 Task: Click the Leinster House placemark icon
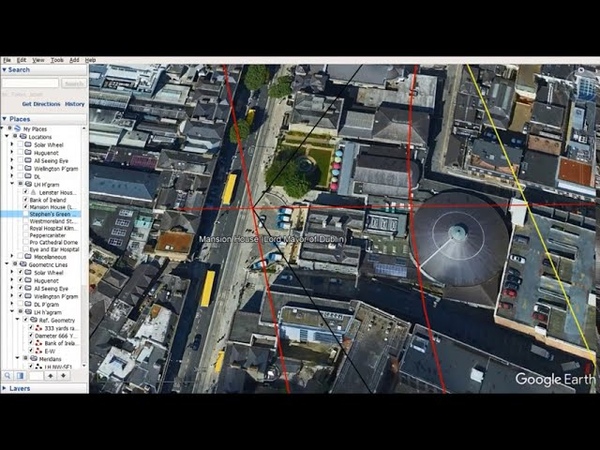tap(33, 192)
